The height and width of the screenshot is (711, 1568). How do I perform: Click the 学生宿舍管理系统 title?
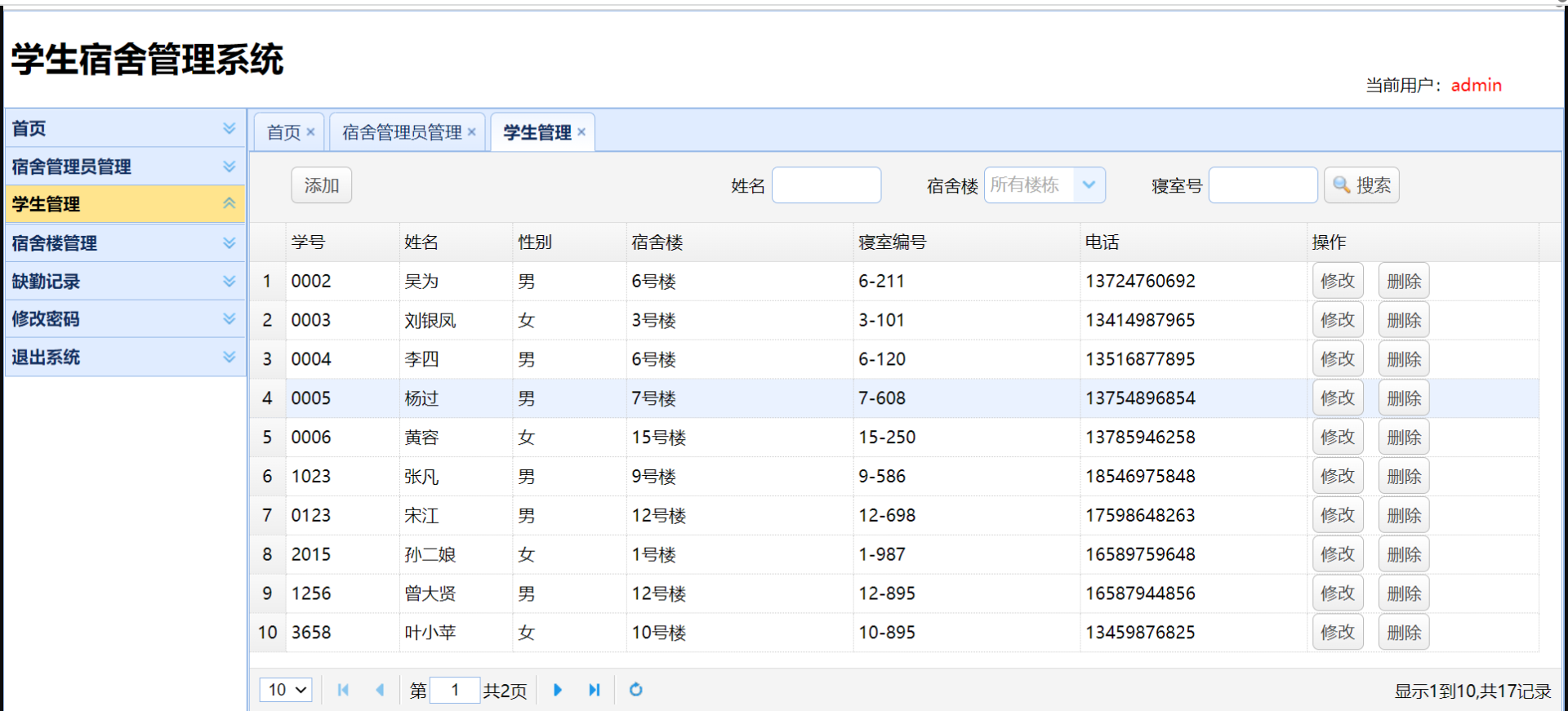[147, 60]
